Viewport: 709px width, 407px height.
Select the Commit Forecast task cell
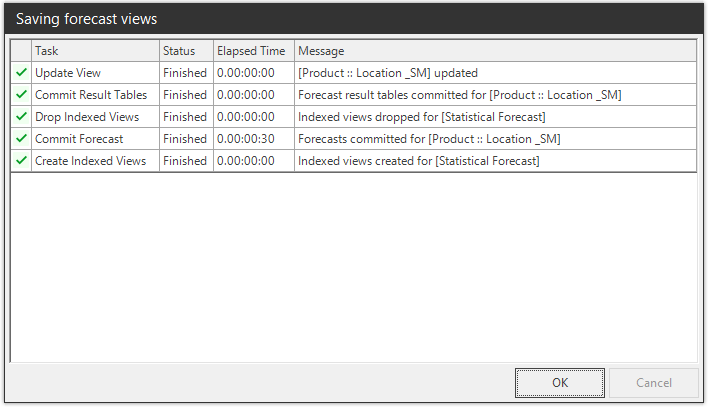[95, 139]
